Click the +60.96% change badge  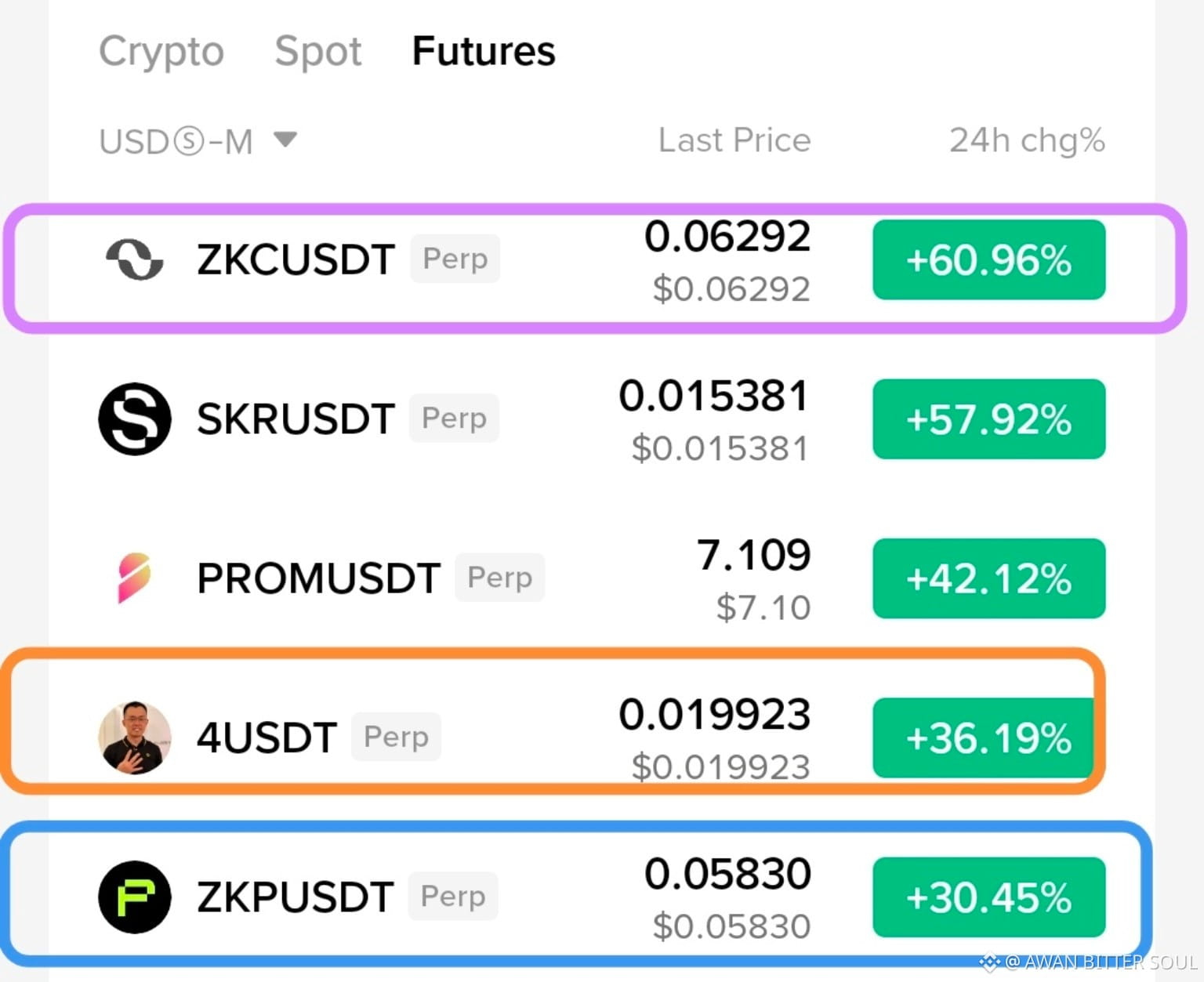click(x=989, y=259)
